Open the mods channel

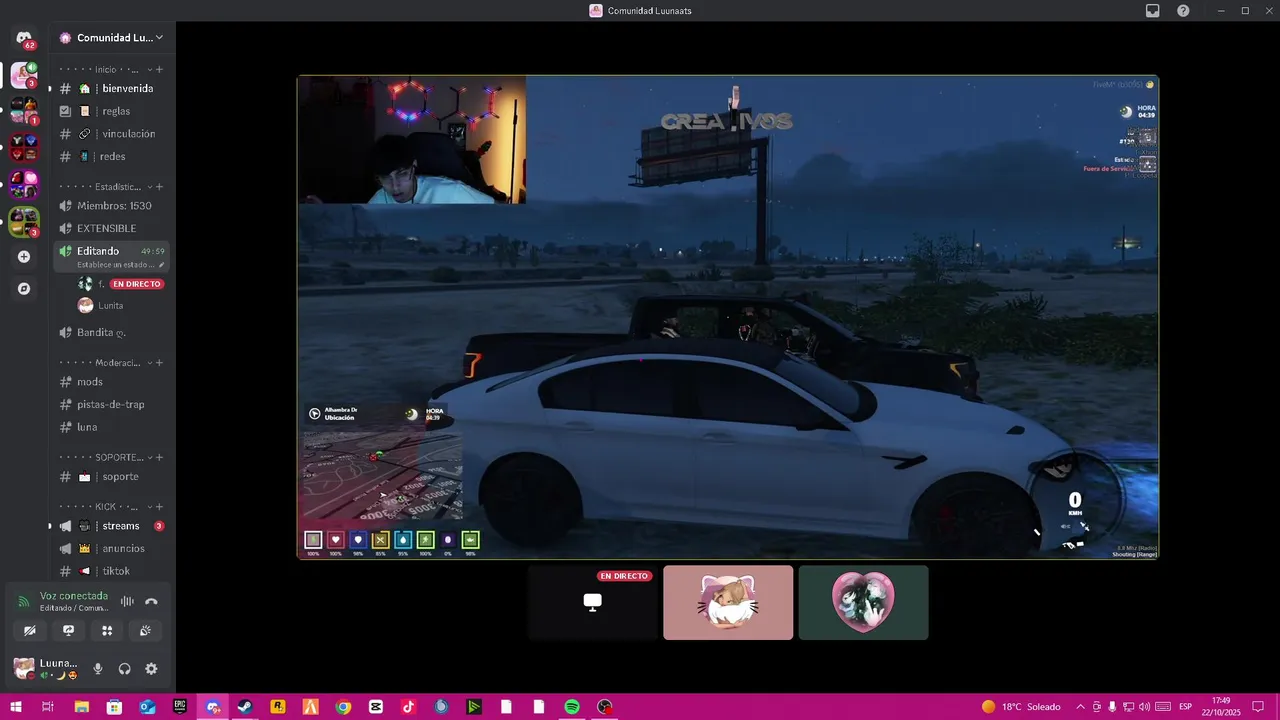pyautogui.click(x=112, y=382)
